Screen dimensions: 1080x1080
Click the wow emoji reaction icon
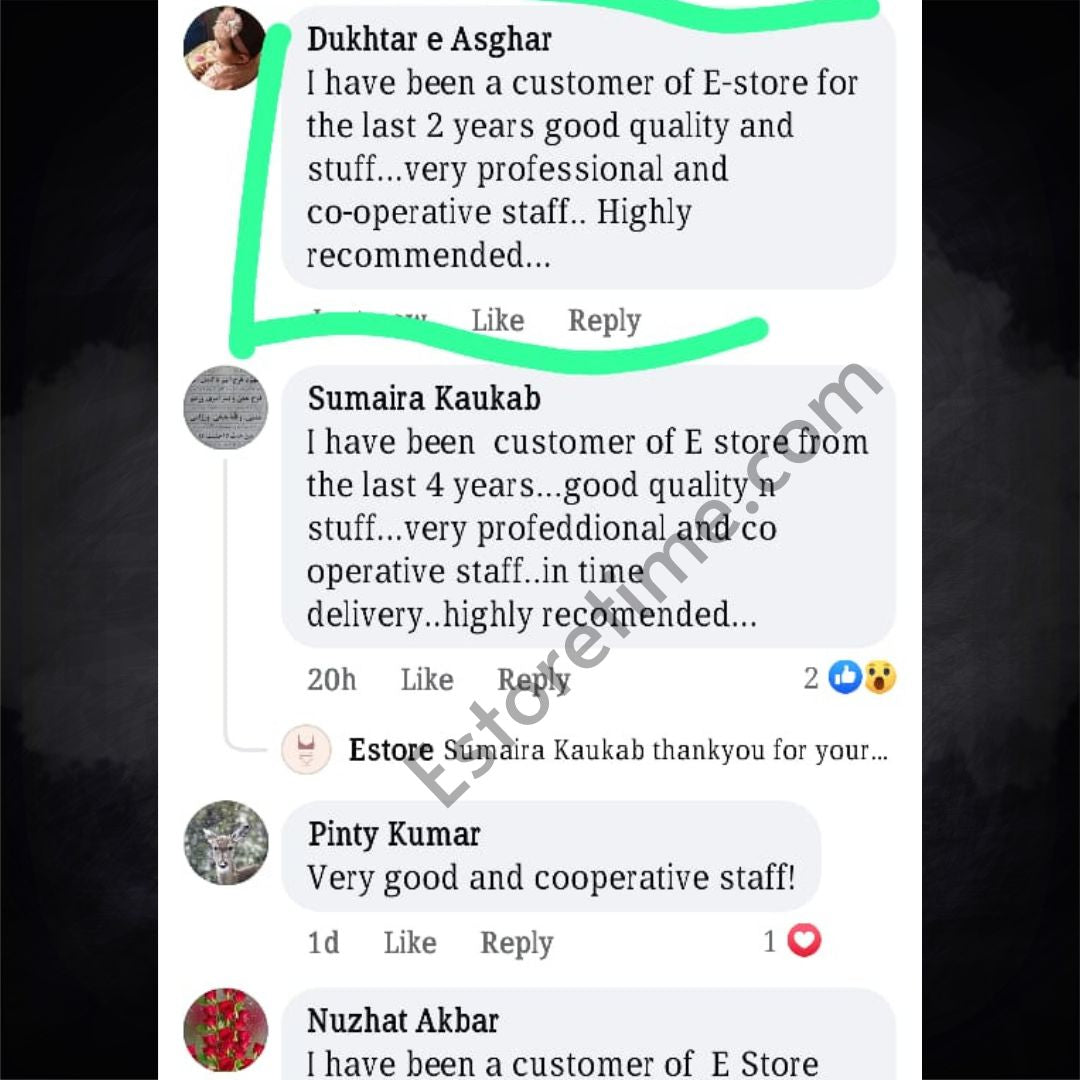[x=880, y=677]
